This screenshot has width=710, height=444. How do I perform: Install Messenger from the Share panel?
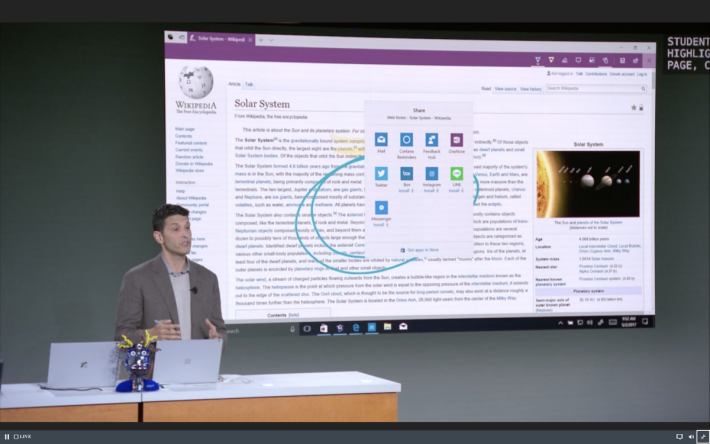coord(381,224)
